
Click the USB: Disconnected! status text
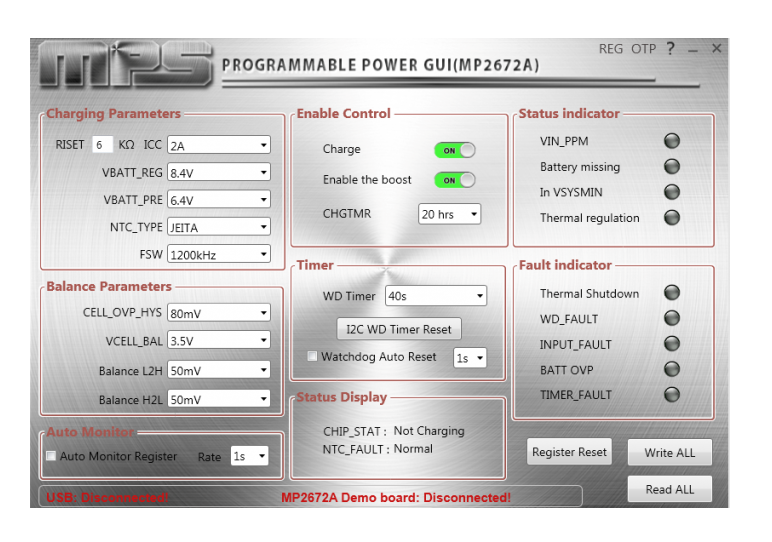(107, 498)
